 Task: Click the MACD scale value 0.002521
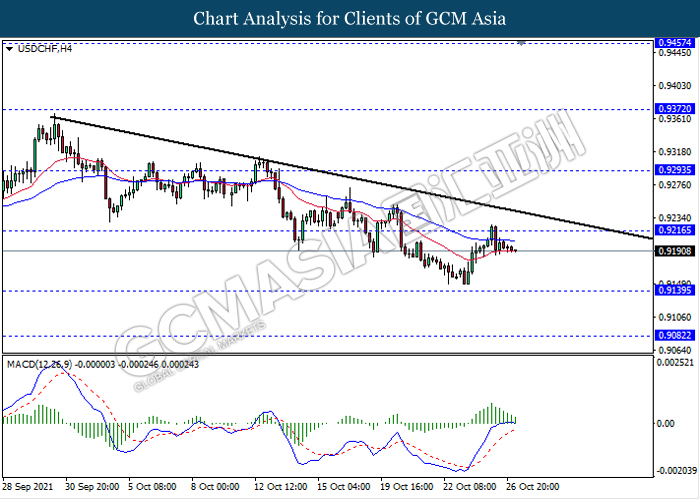click(675, 362)
